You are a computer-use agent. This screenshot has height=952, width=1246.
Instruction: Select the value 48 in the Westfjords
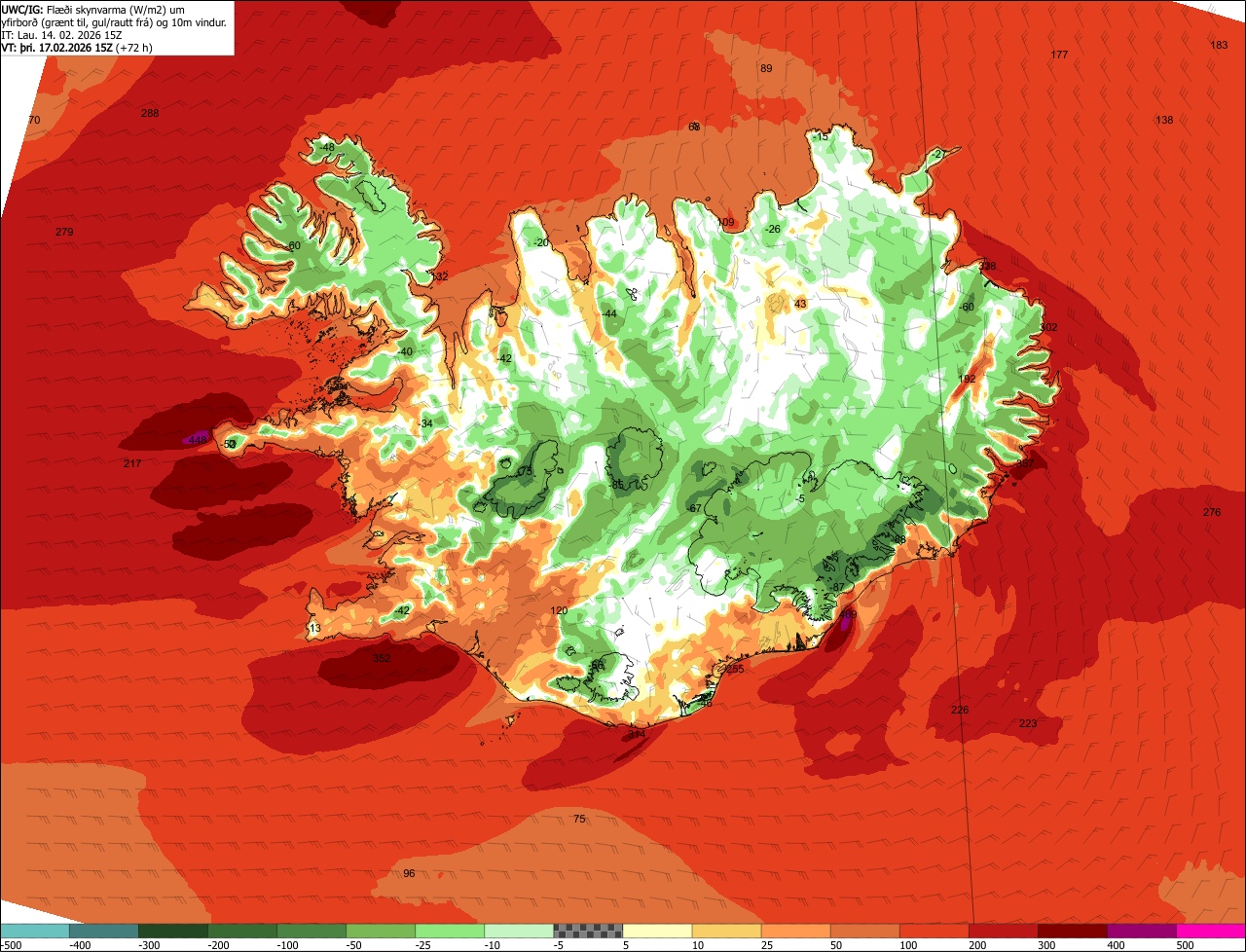(x=328, y=147)
